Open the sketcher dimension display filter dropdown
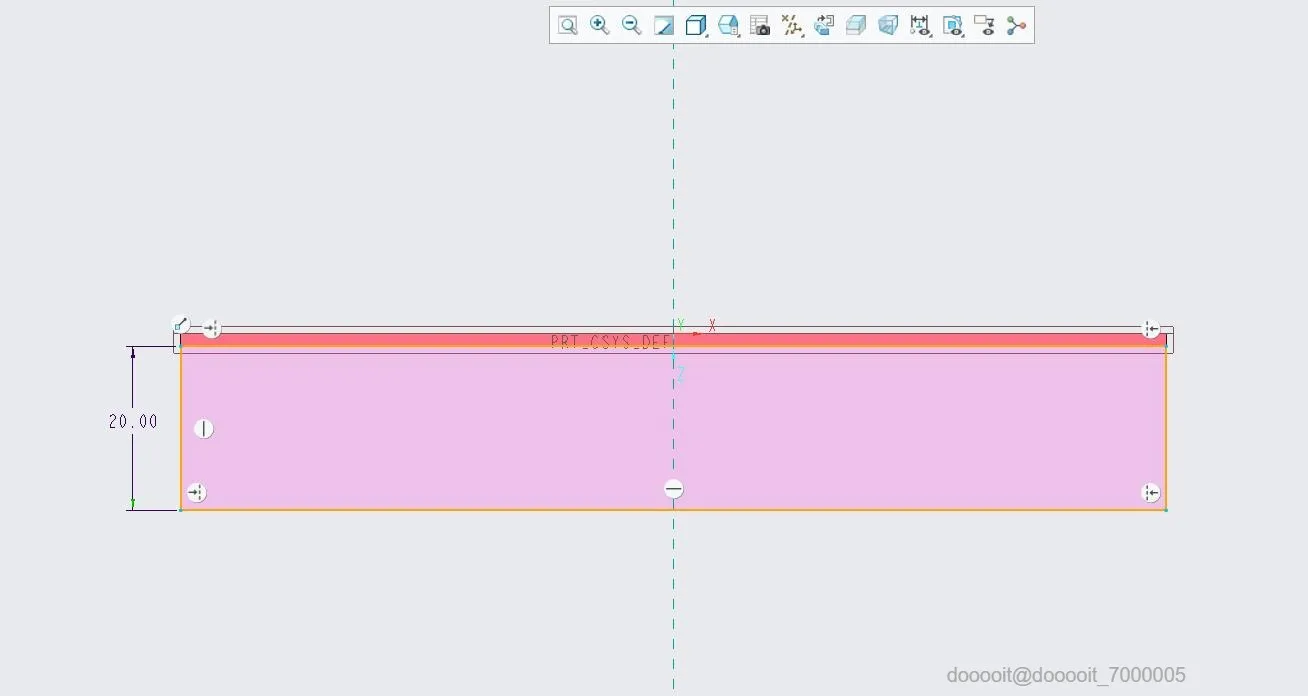 click(x=920, y=25)
